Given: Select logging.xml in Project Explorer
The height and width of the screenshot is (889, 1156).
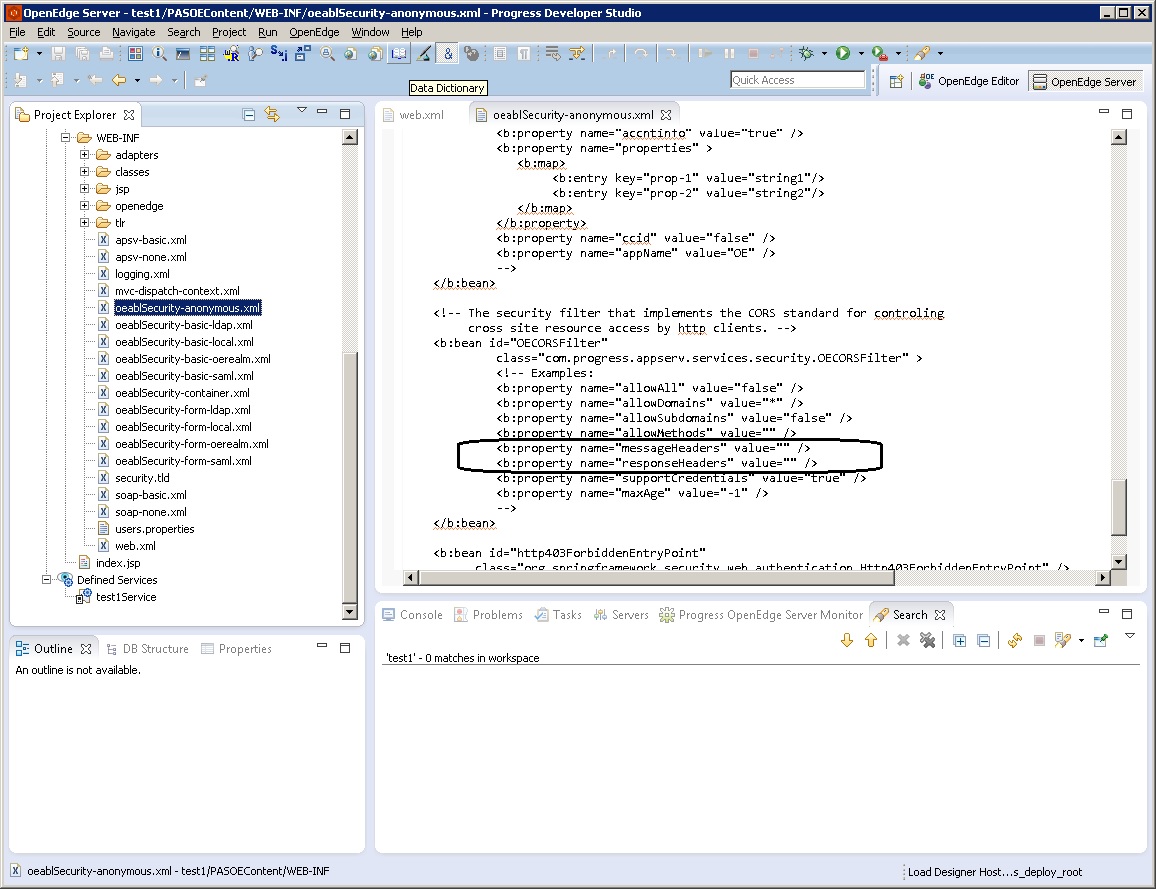Looking at the screenshot, I should (142, 273).
